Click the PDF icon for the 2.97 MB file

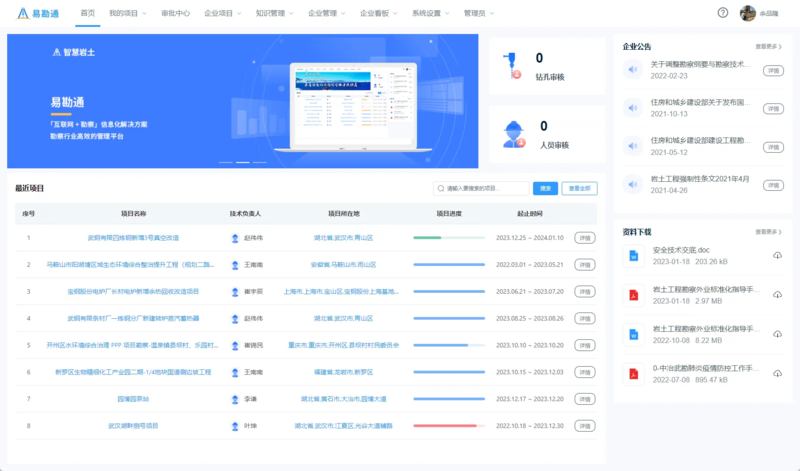click(x=634, y=295)
